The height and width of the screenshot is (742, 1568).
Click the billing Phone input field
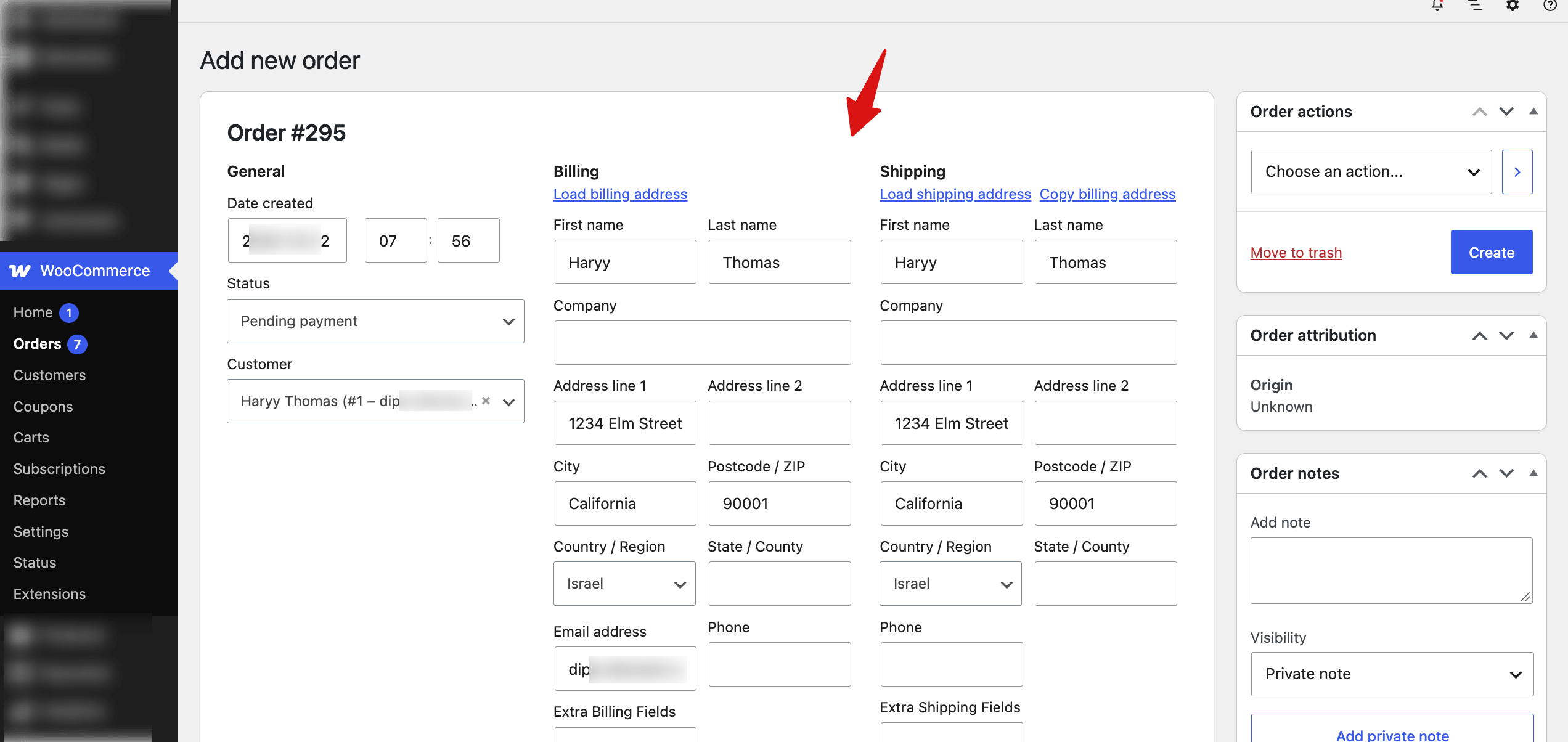(780, 664)
